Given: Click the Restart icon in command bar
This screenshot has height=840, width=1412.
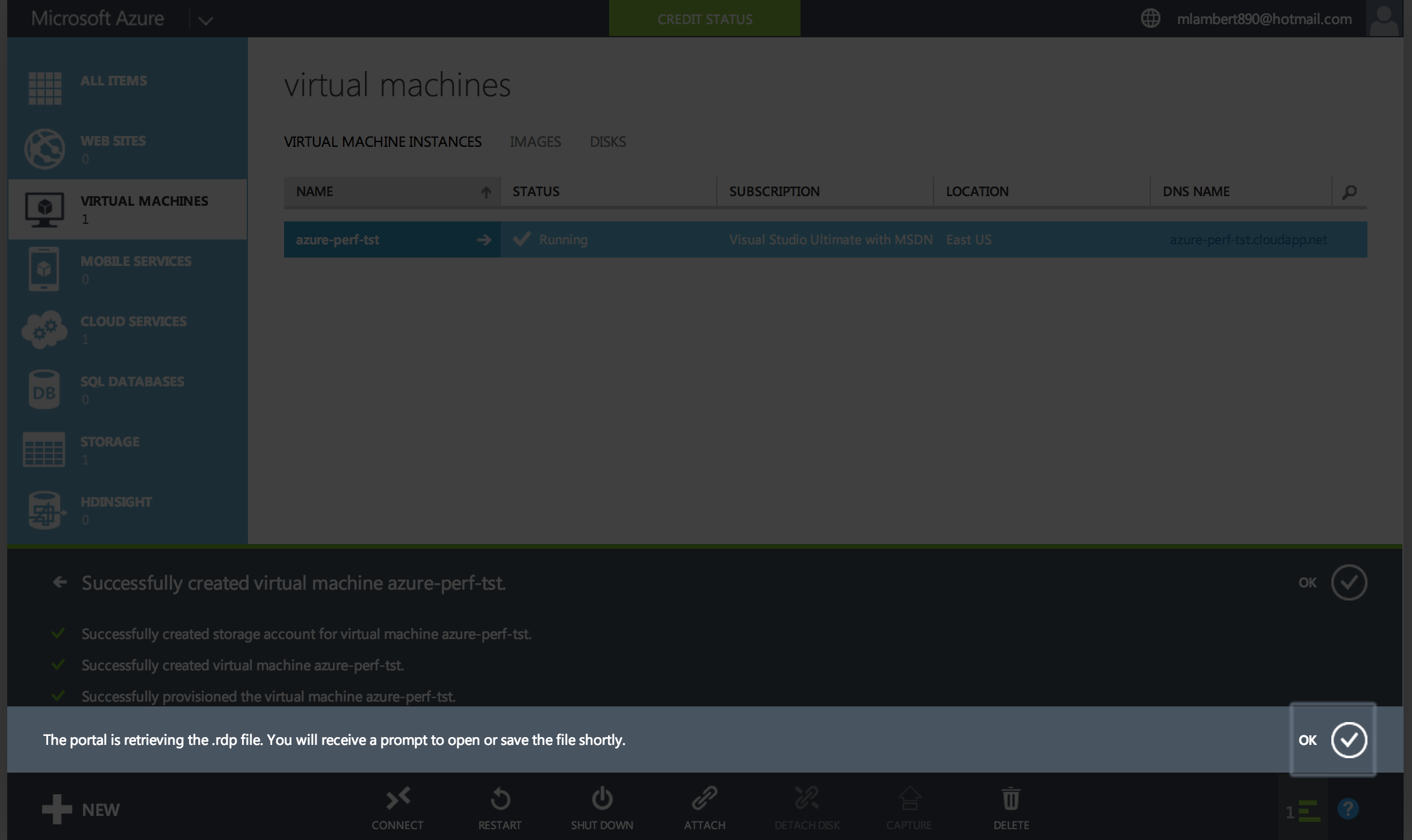Looking at the screenshot, I should [500, 799].
